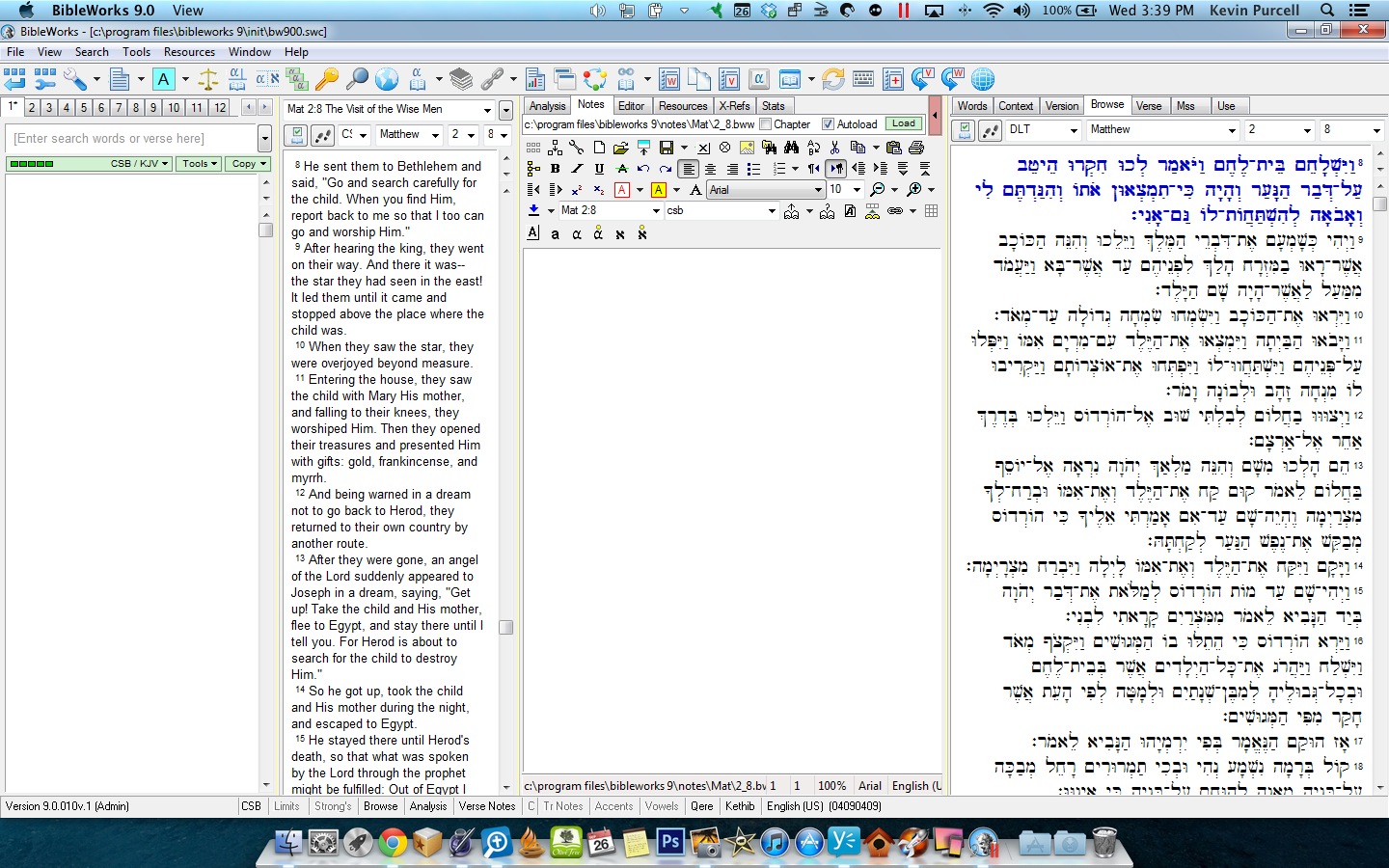This screenshot has width=1389, height=868.
Task: Click the Underline button in notes editor
Action: tap(599, 169)
